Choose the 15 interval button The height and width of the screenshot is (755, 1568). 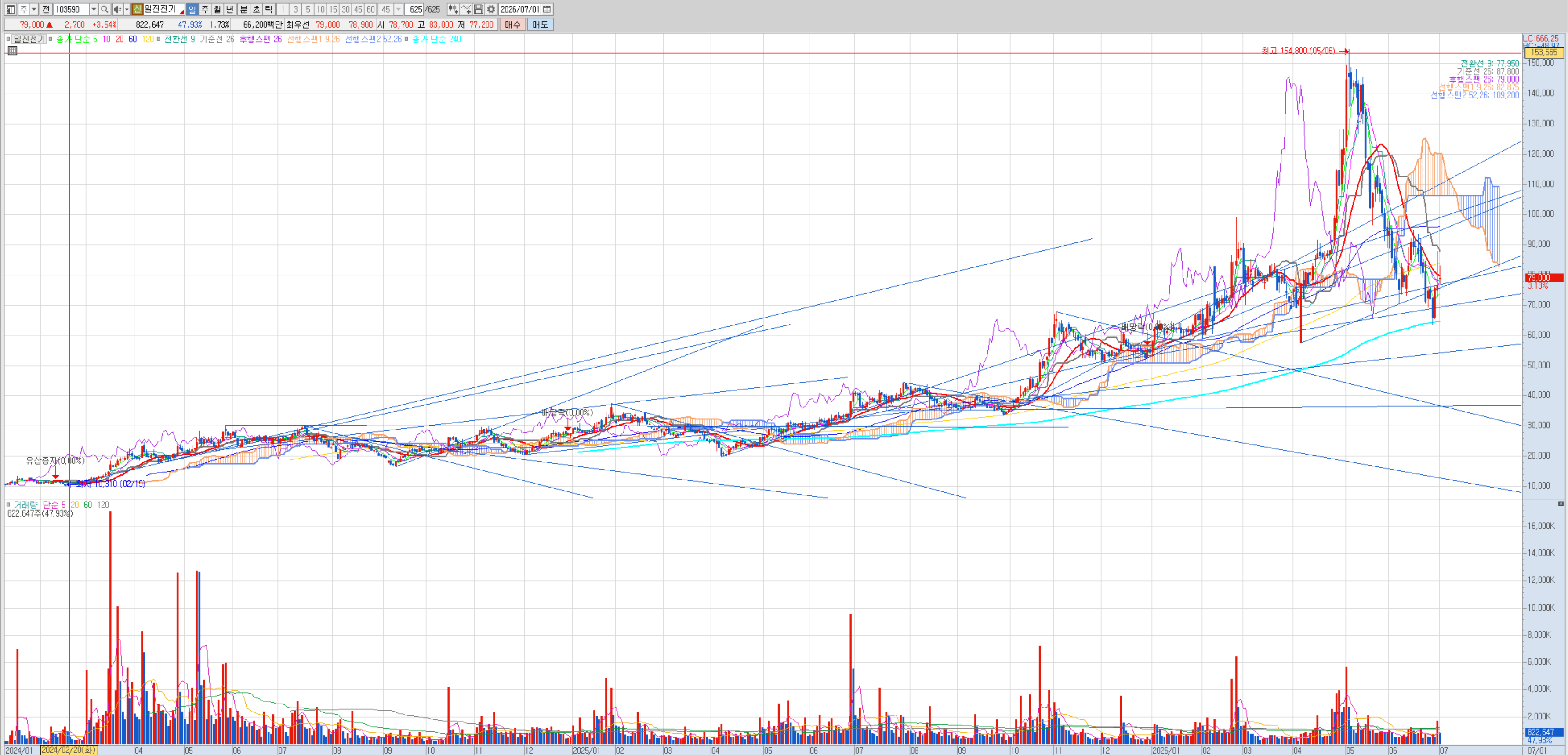coord(333,9)
